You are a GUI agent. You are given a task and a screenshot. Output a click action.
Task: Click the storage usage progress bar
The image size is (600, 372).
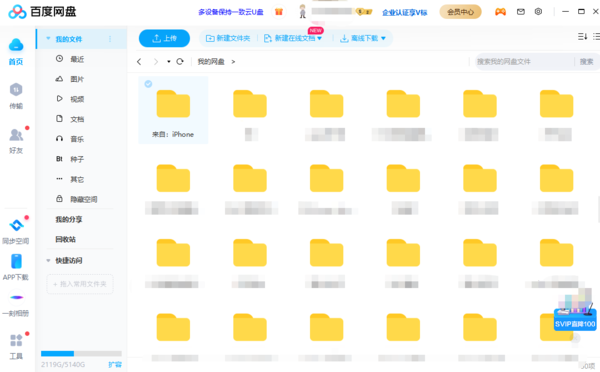click(81, 354)
